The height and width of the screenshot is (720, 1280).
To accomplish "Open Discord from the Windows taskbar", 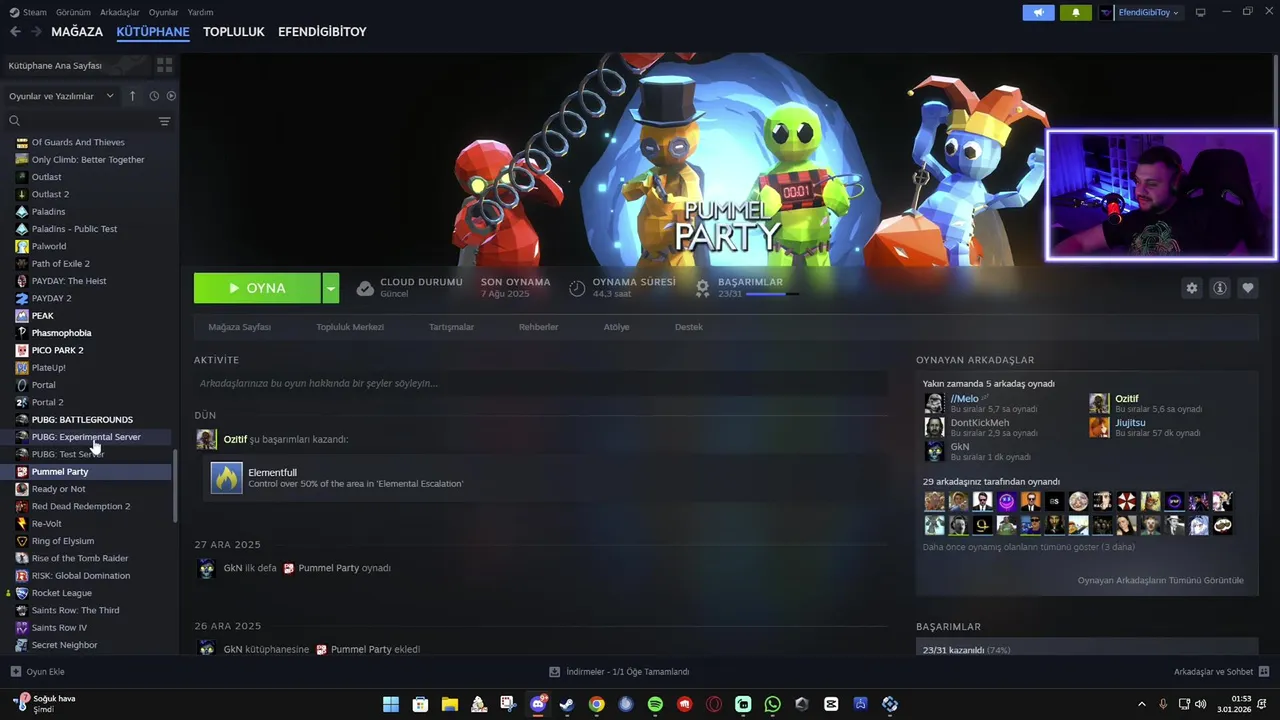I will 538,704.
